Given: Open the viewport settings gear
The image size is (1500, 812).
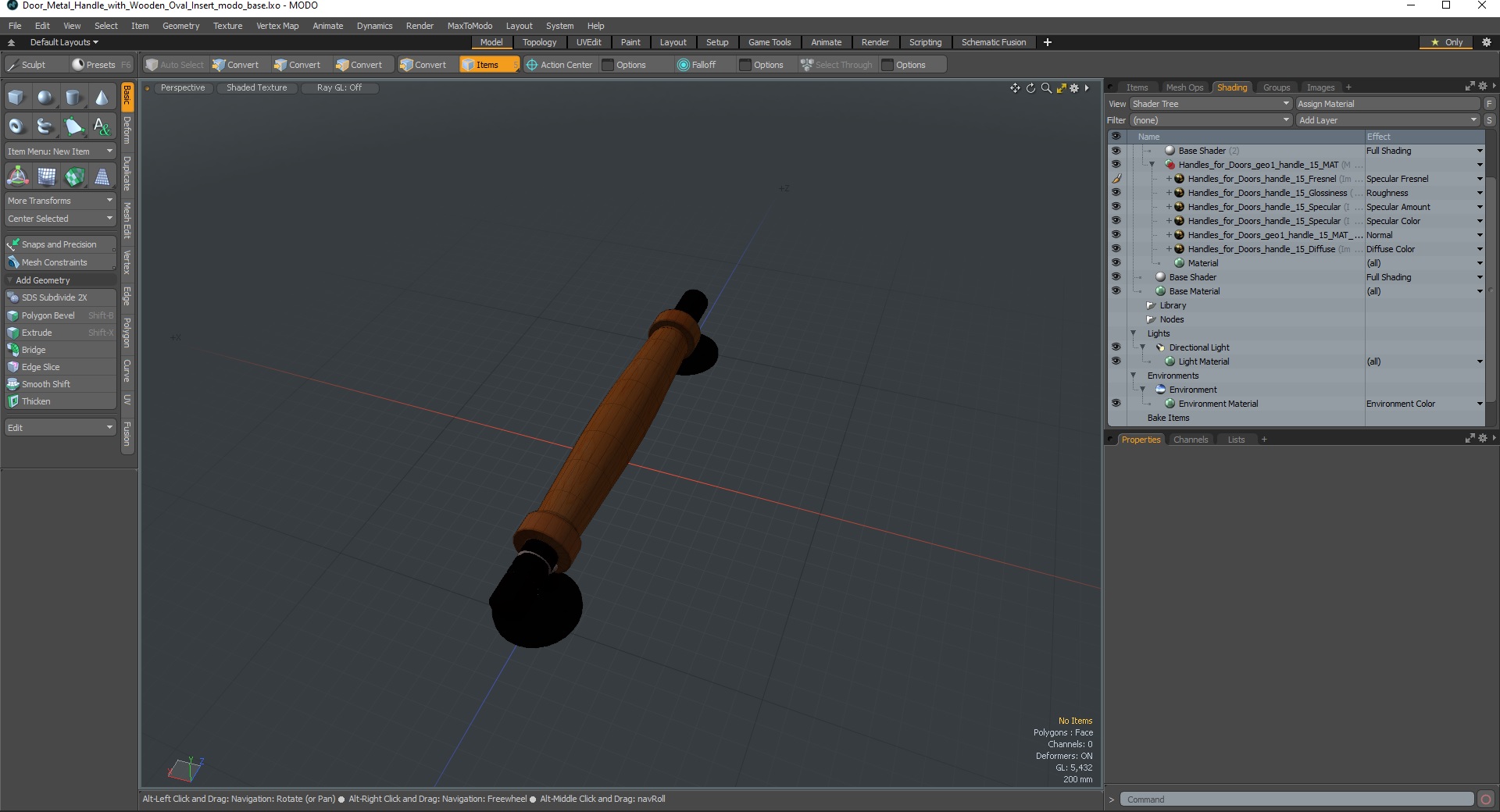Looking at the screenshot, I should click(1074, 88).
